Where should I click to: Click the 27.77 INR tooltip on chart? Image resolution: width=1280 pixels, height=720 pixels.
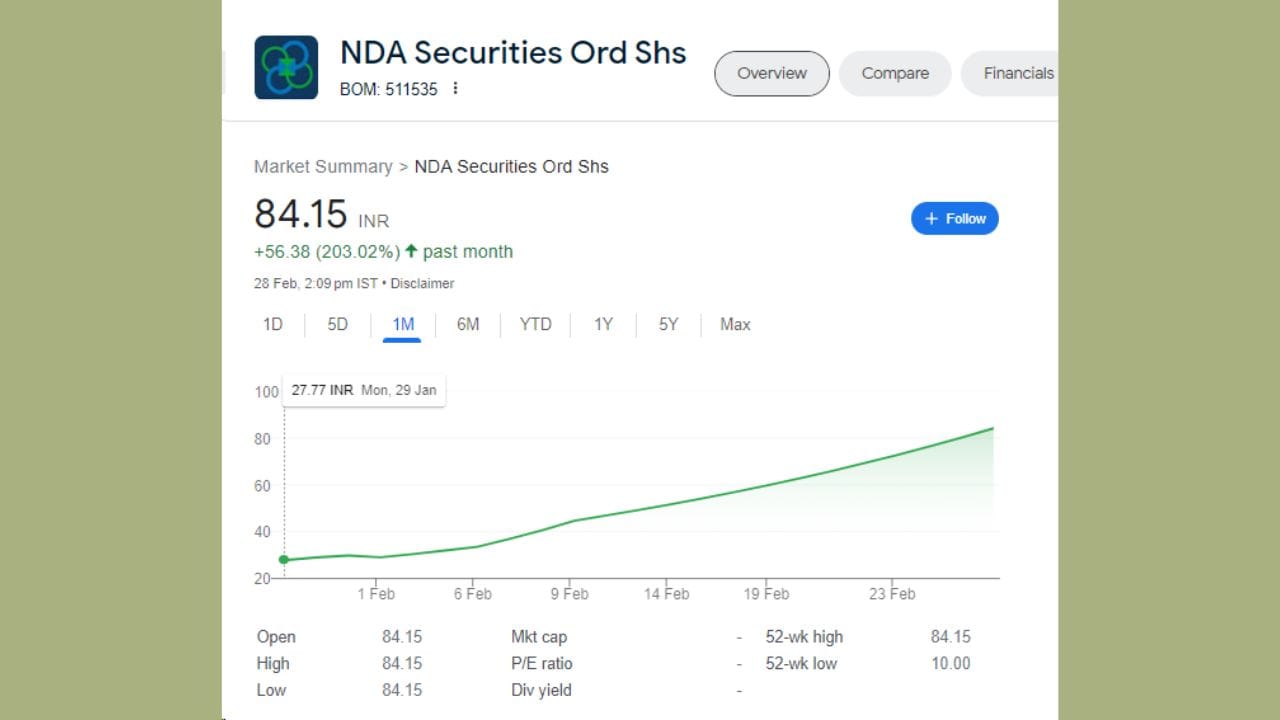[x=363, y=390]
